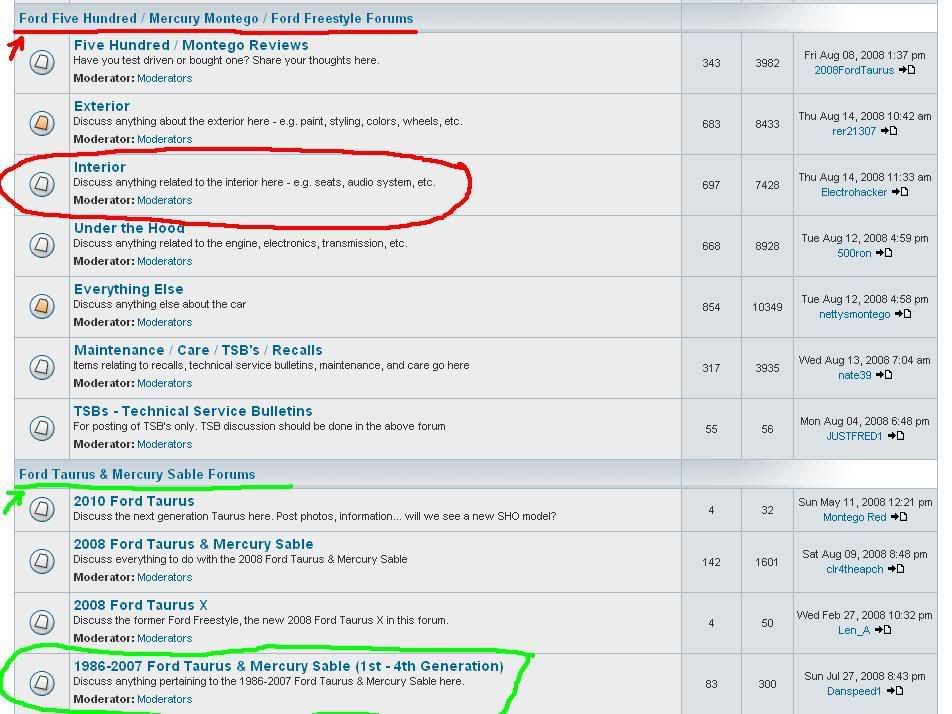Click Moderators link under Maintenance / Care forum
The image size is (952, 714).
[x=165, y=383]
